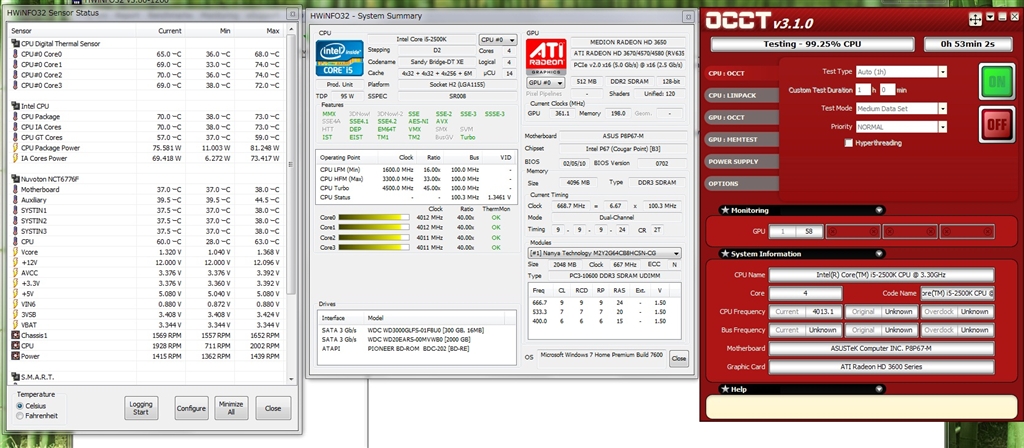This screenshot has width=1024, height=448.
Task: Click the first empty monitoring slot X icon
Action: [832, 231]
